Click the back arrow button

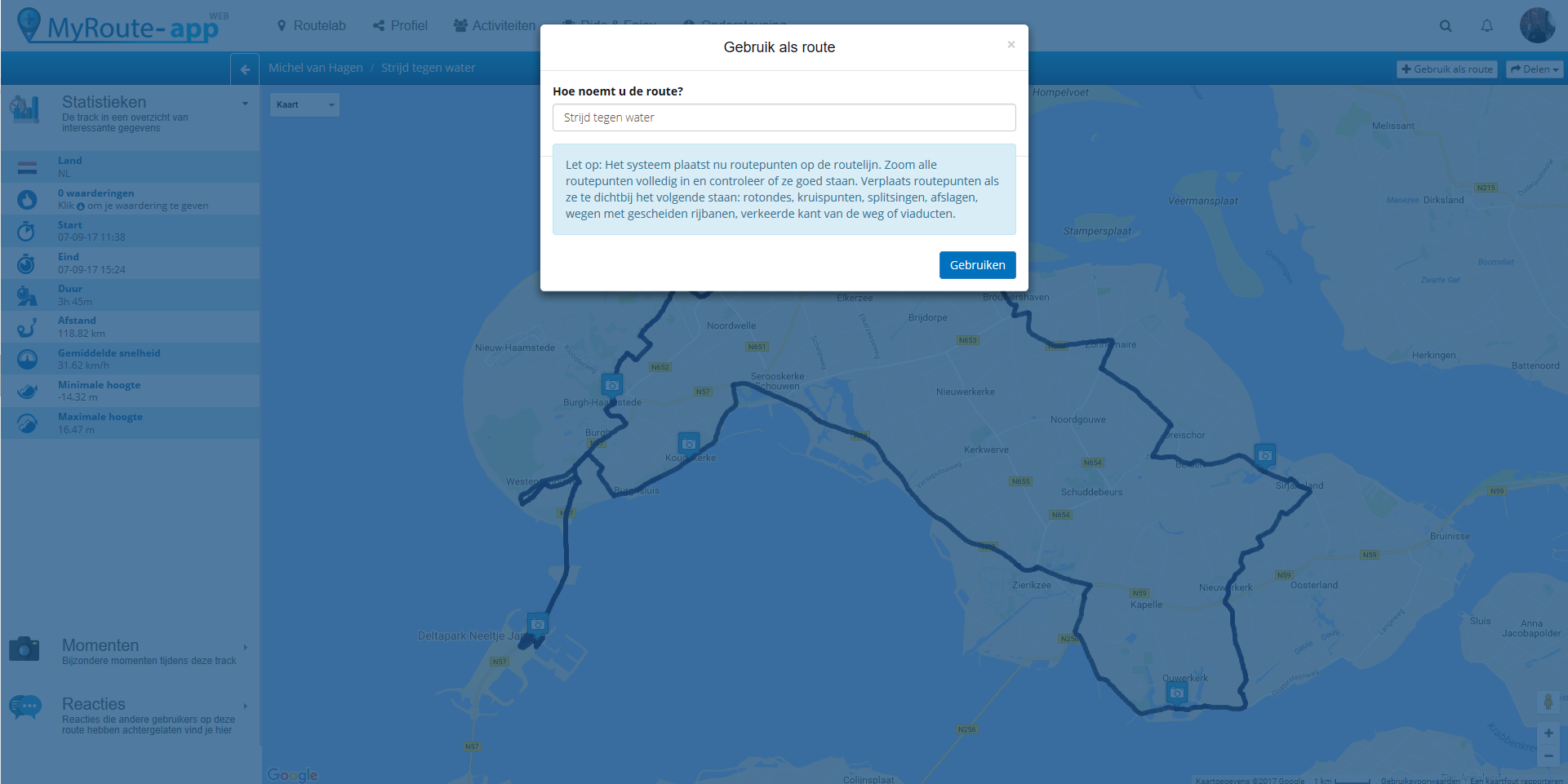pos(245,69)
